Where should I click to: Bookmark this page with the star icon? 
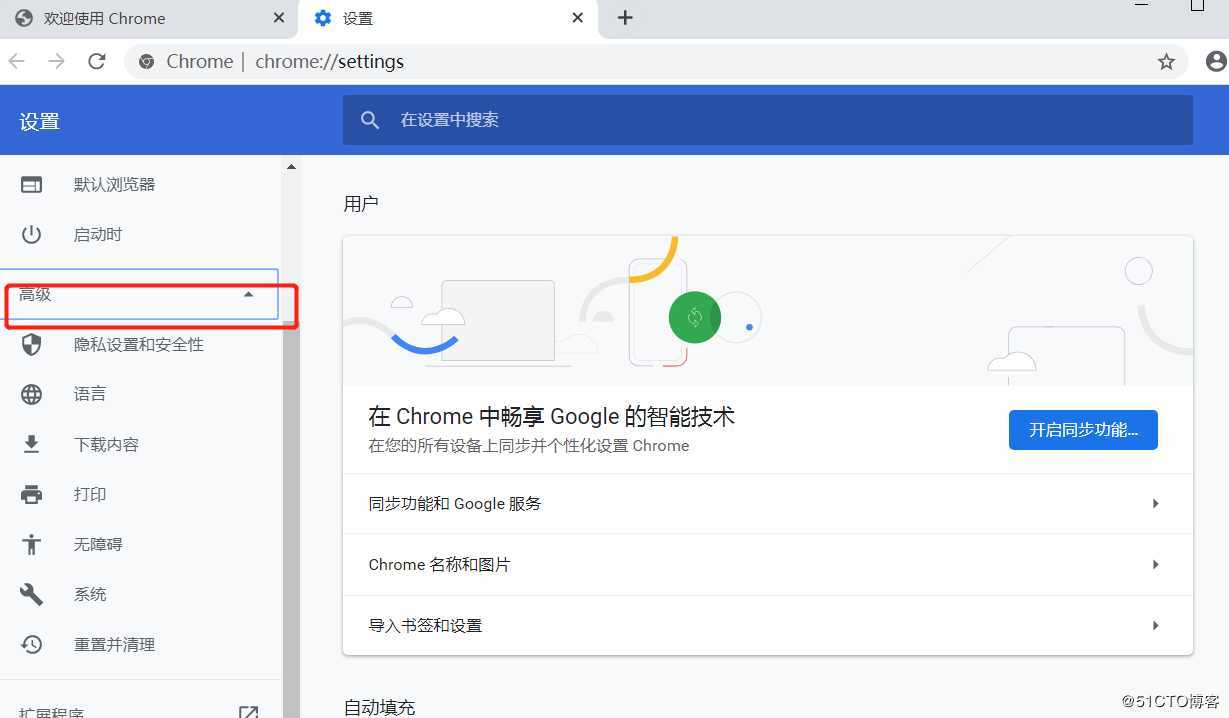pyautogui.click(x=1166, y=62)
